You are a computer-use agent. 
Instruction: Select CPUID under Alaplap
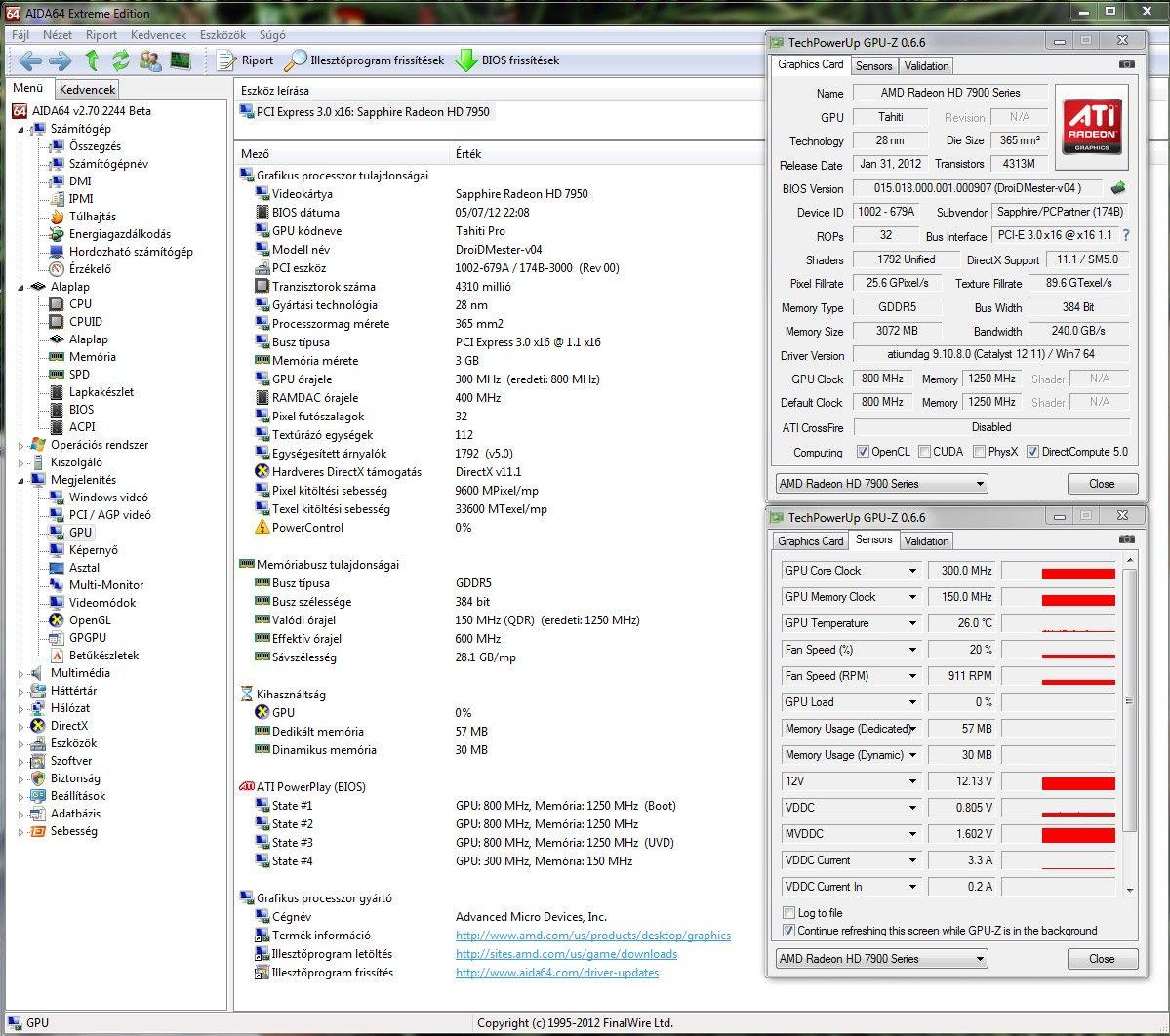tap(86, 322)
